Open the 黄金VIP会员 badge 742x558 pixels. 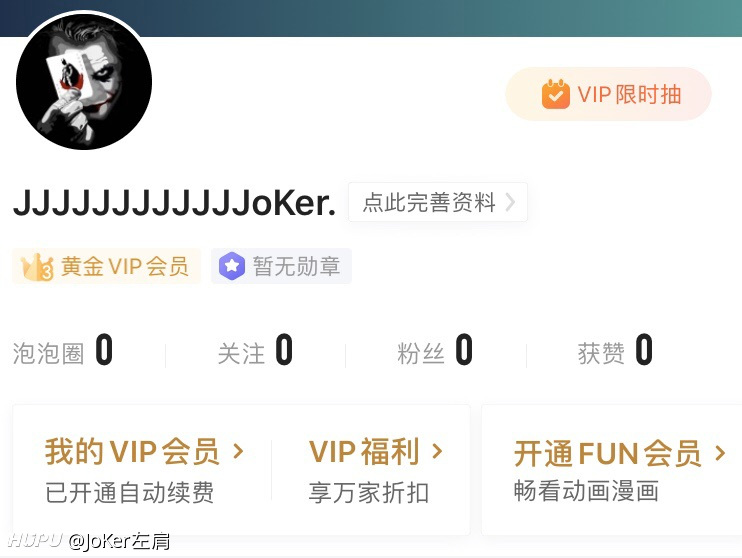coord(106,266)
